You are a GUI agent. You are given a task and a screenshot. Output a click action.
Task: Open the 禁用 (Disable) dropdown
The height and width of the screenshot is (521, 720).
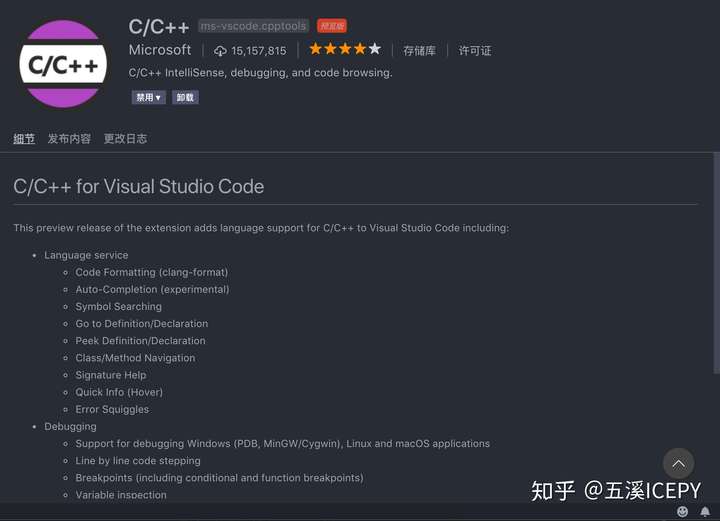point(148,97)
